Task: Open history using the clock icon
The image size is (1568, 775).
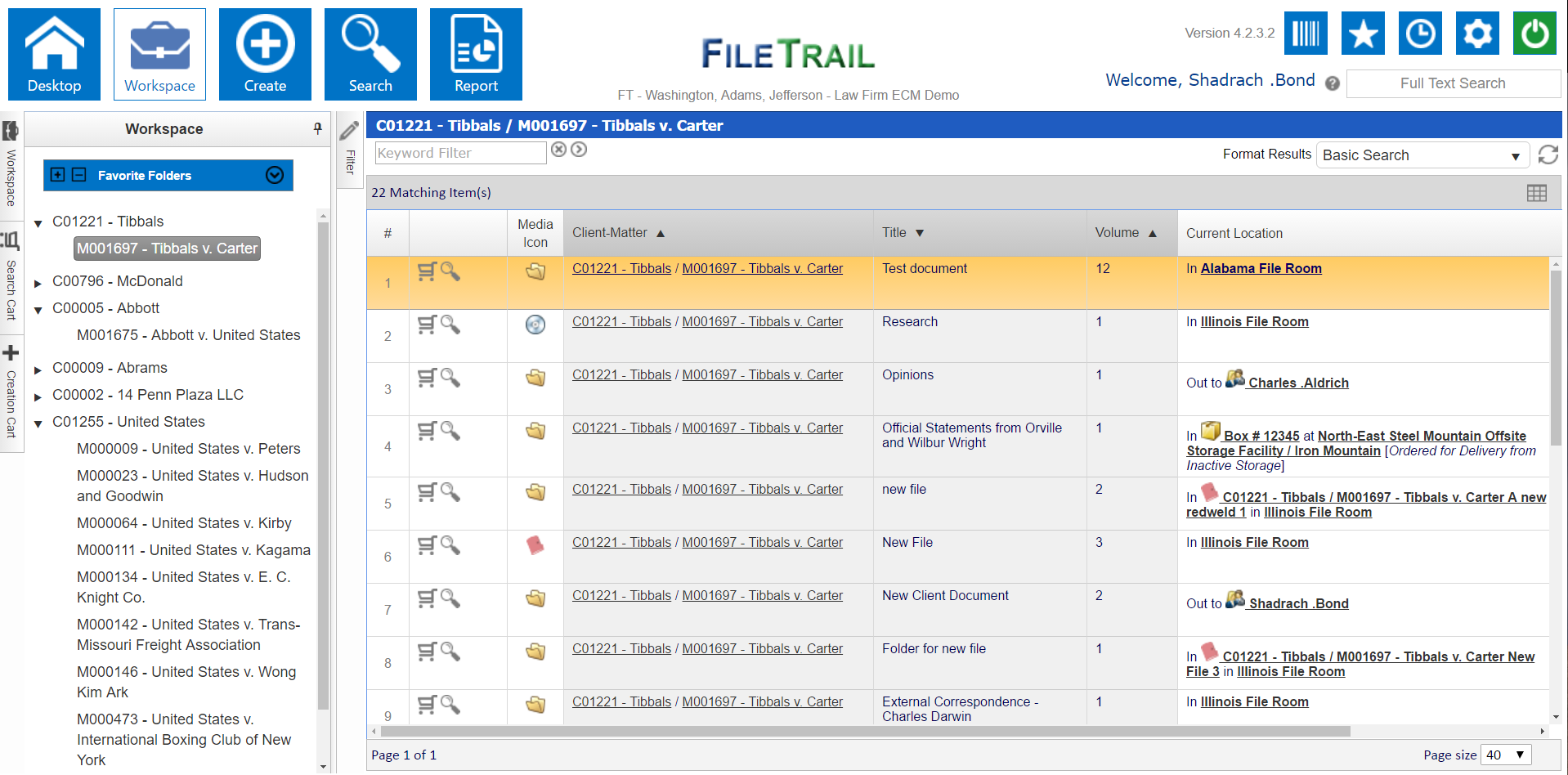Action: point(1419,34)
